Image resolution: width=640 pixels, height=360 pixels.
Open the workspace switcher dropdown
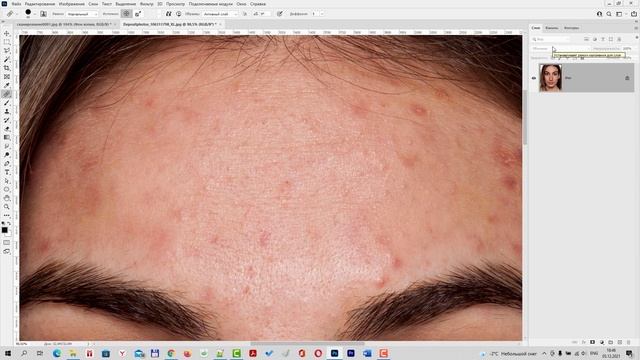(621, 14)
